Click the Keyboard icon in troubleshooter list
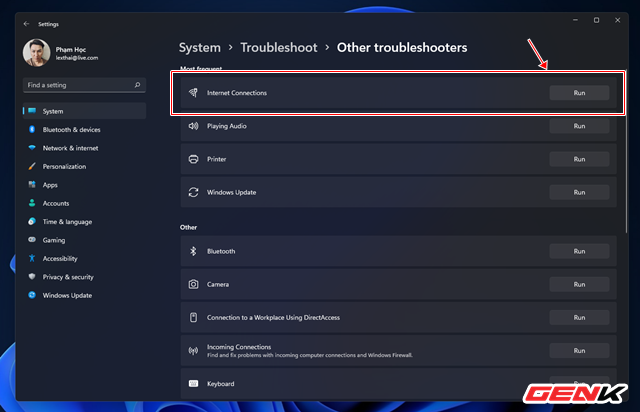This screenshot has height=412, width=640. tap(193, 383)
